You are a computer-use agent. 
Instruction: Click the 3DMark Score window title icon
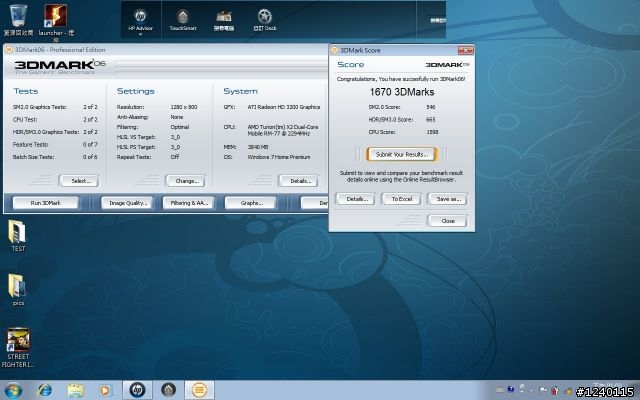tap(334, 50)
